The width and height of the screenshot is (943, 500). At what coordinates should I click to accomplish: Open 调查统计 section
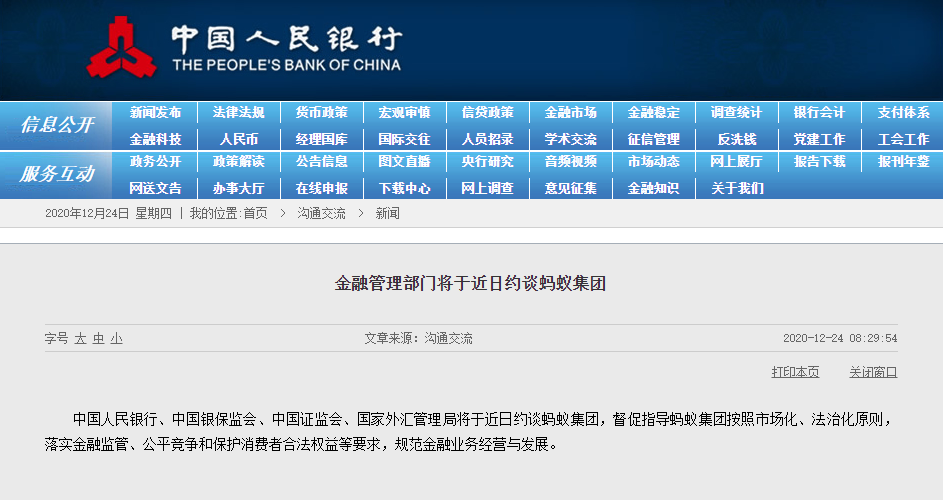pos(736,113)
